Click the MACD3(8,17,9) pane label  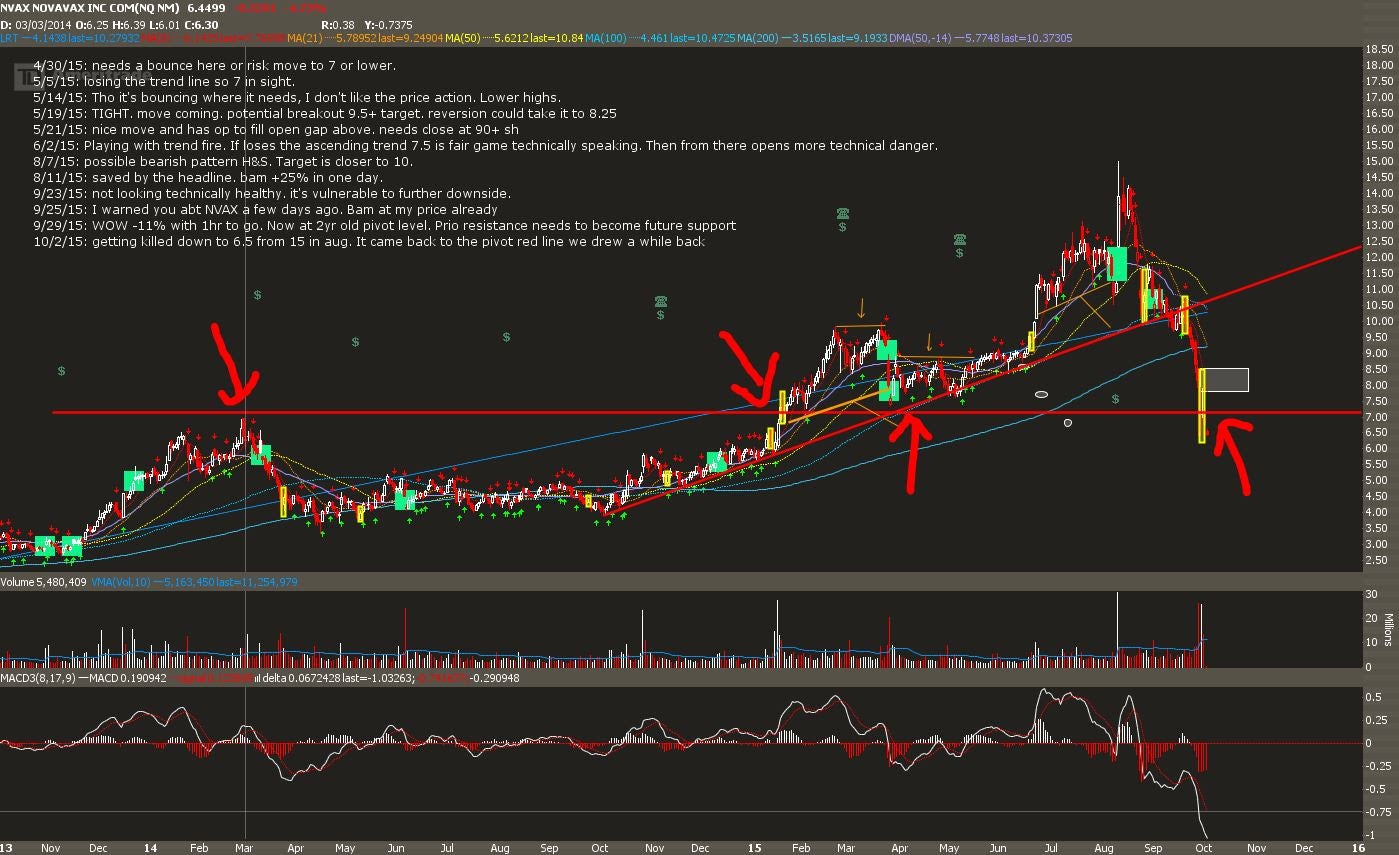point(36,679)
